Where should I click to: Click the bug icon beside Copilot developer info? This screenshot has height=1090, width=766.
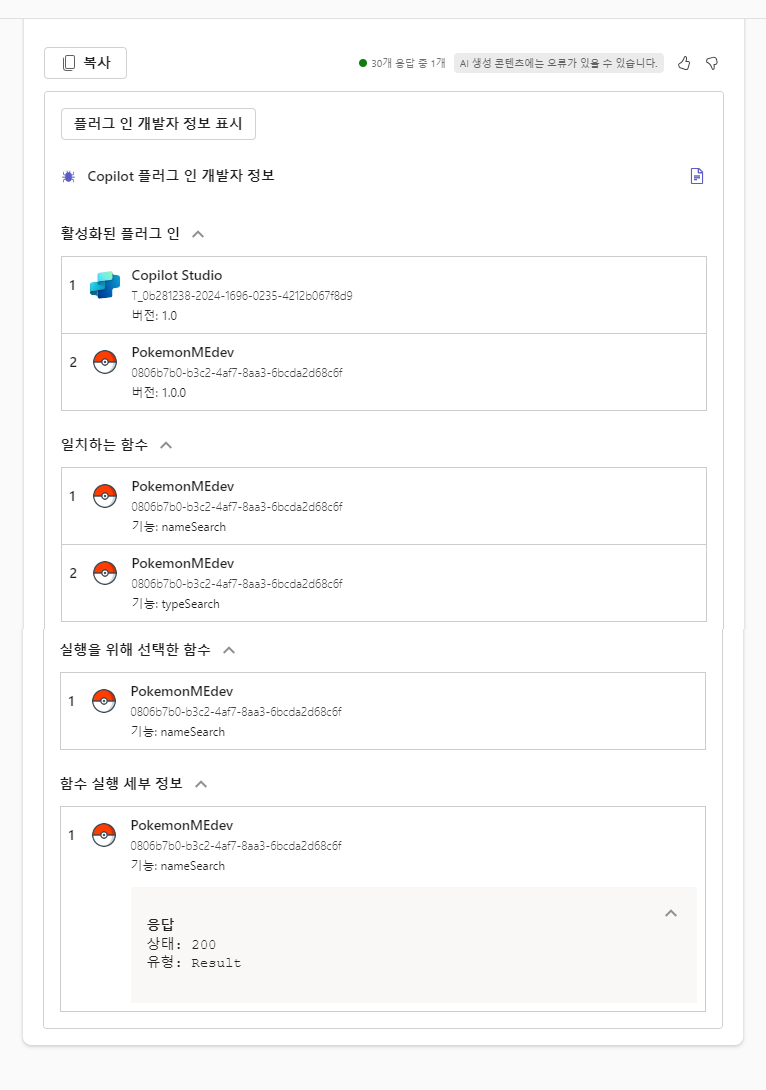(x=69, y=177)
